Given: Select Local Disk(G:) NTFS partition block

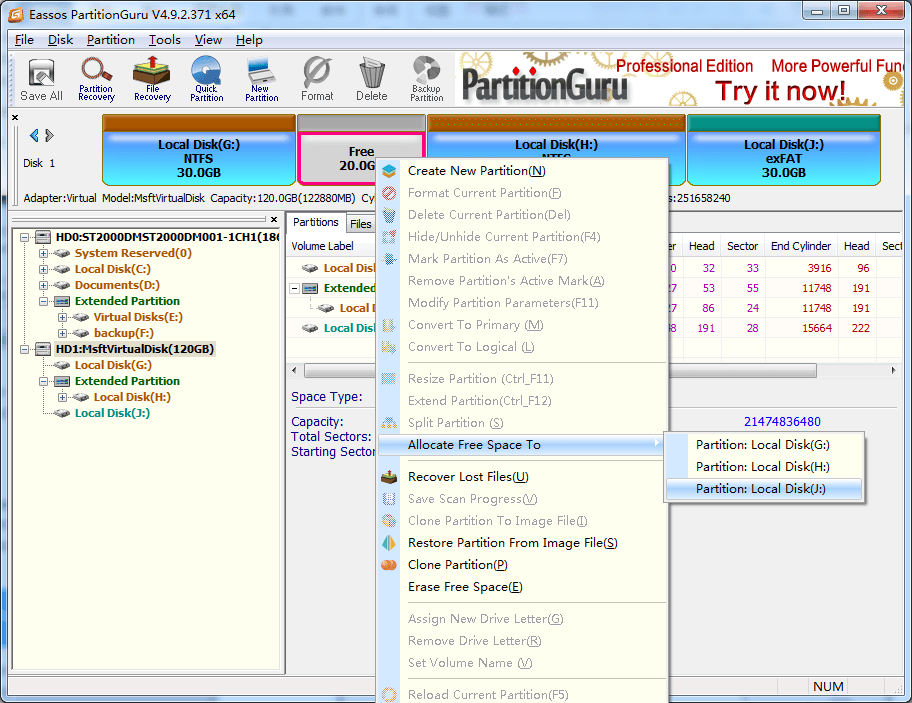Looking at the screenshot, I should [x=199, y=150].
